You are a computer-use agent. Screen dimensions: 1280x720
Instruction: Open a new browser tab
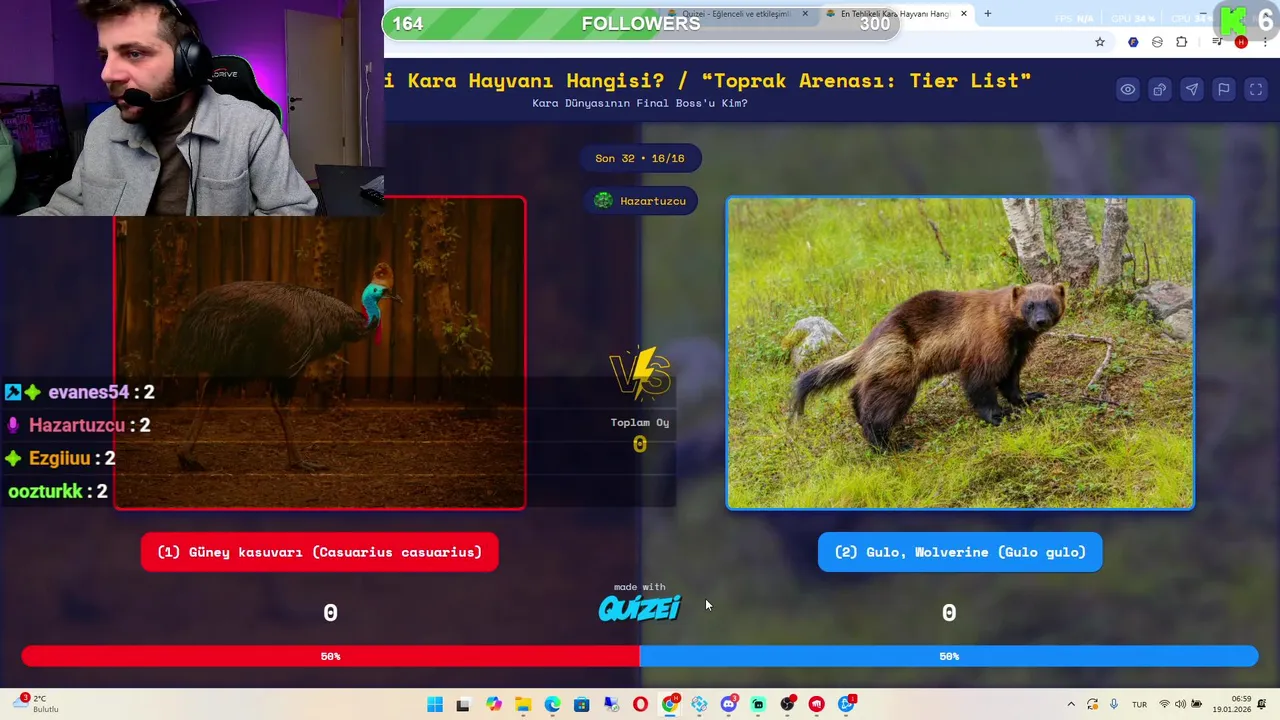click(x=988, y=14)
